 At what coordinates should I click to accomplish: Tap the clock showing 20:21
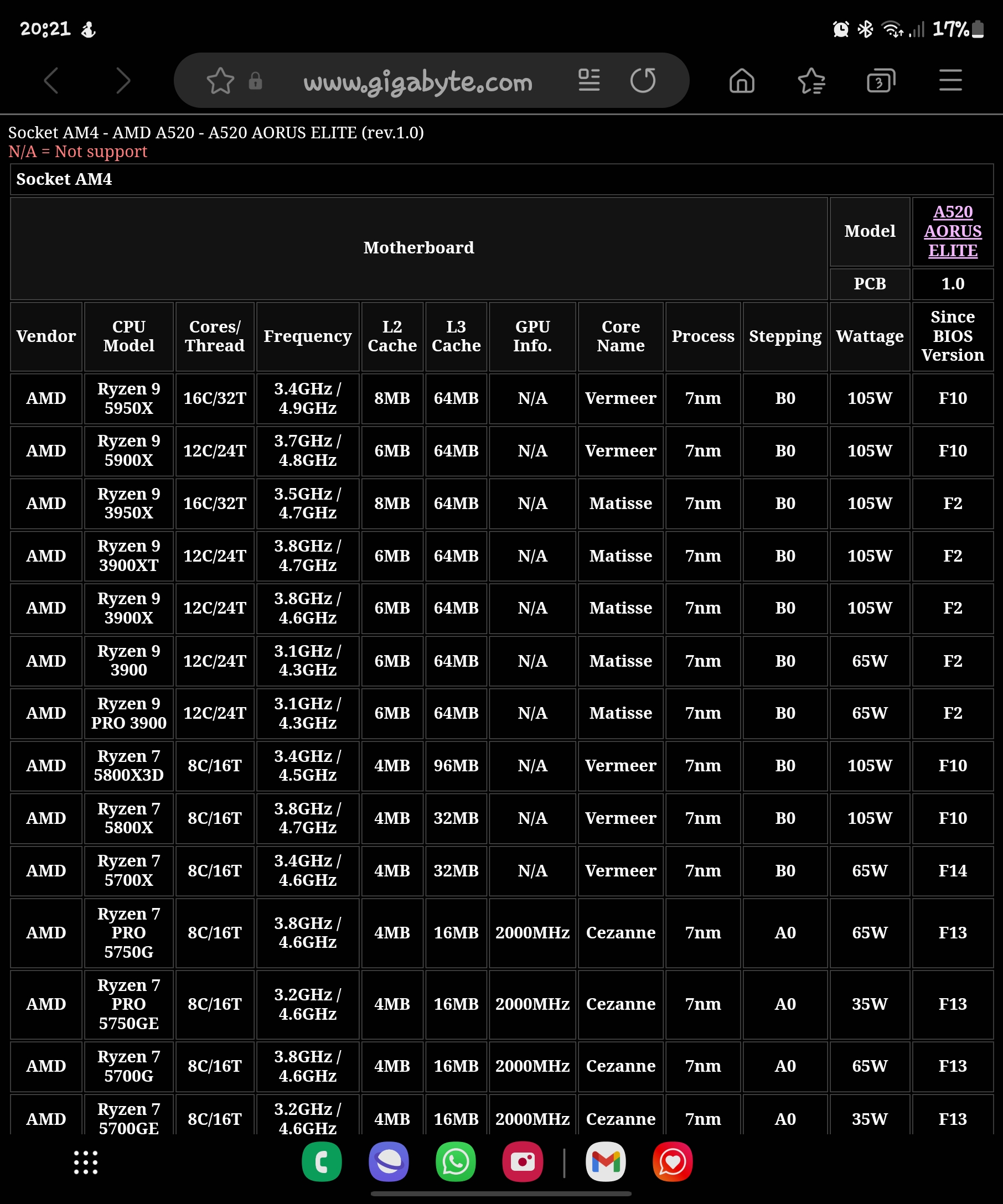click(x=45, y=29)
